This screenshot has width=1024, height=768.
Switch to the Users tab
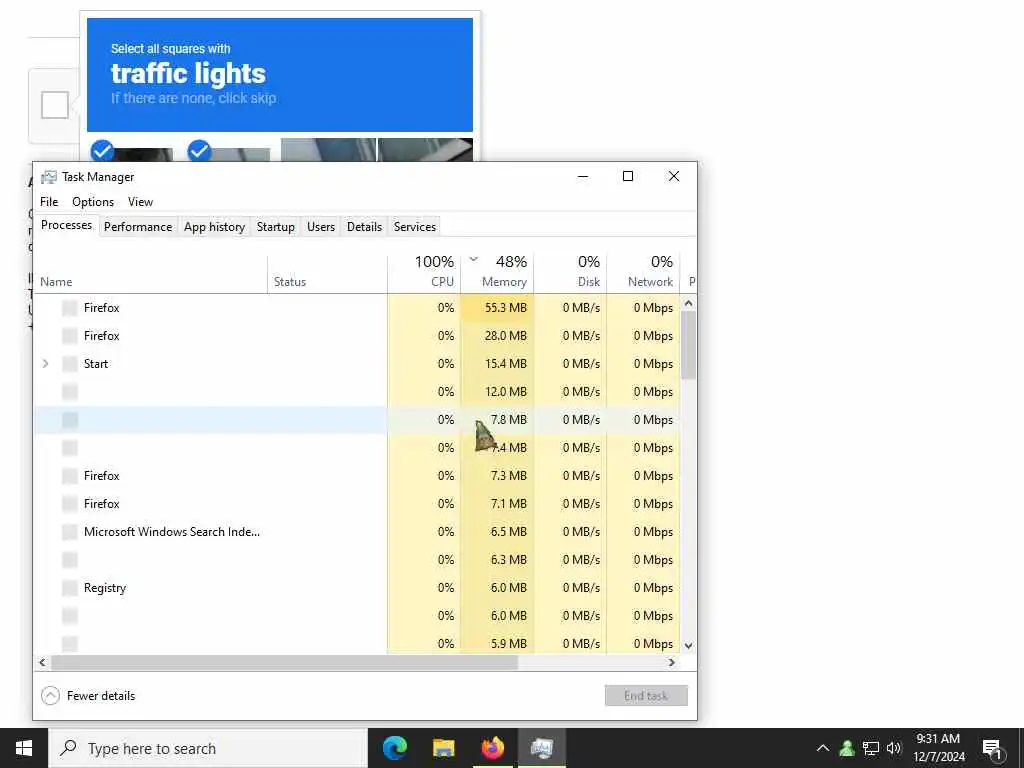coord(321,227)
